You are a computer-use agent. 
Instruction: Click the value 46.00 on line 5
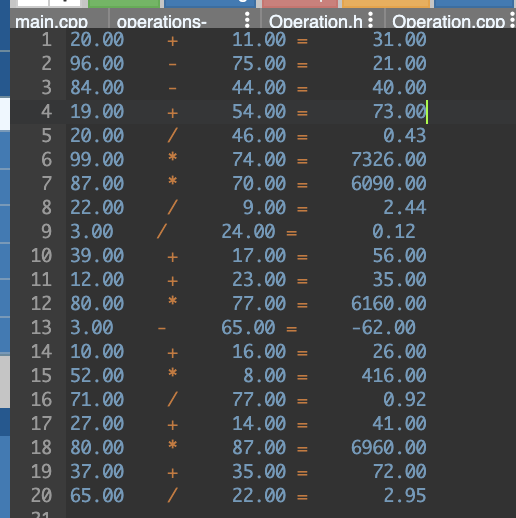pos(259,136)
